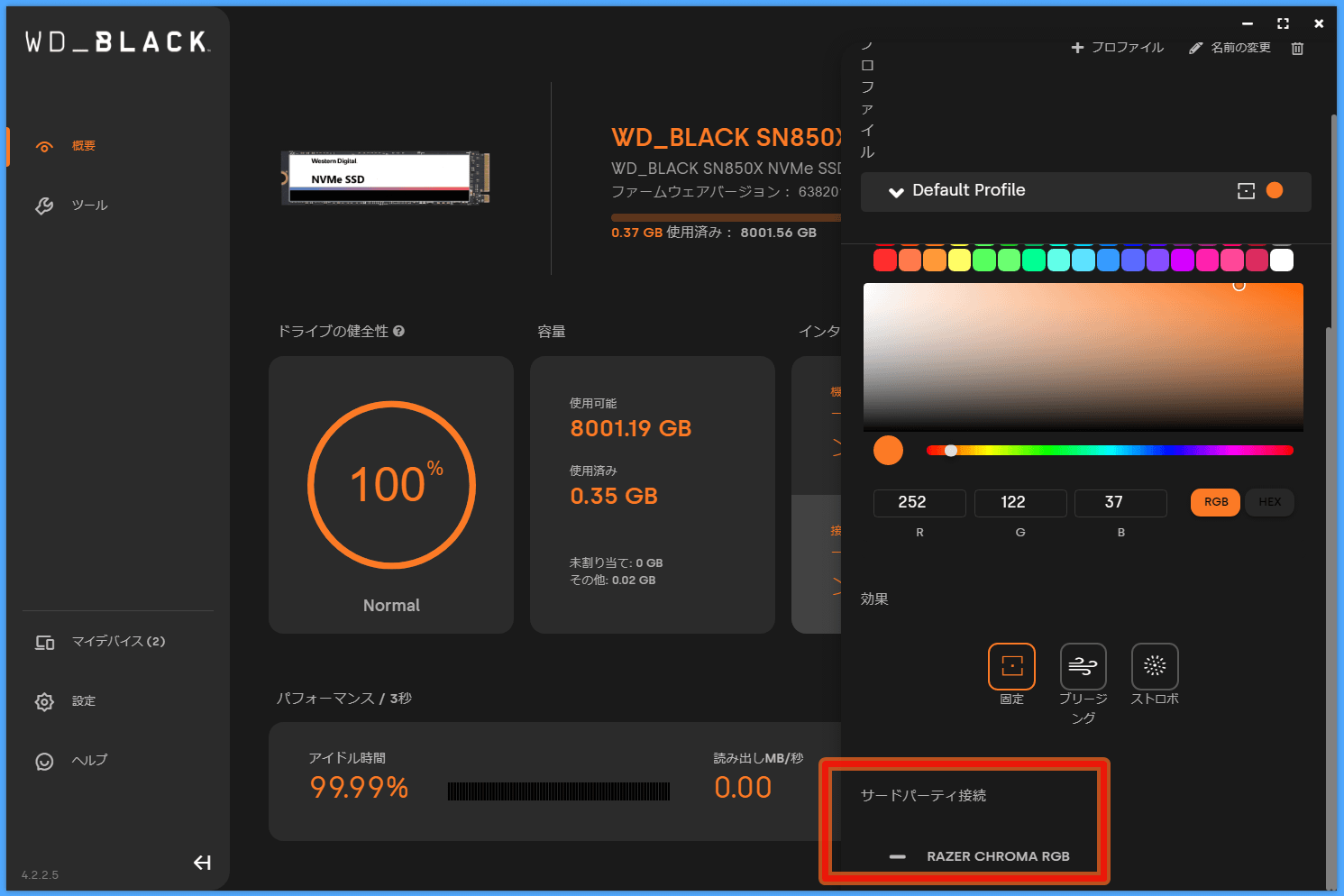Switch color value mode to RGB
This screenshot has width=1344, height=896.
pyautogui.click(x=1216, y=502)
